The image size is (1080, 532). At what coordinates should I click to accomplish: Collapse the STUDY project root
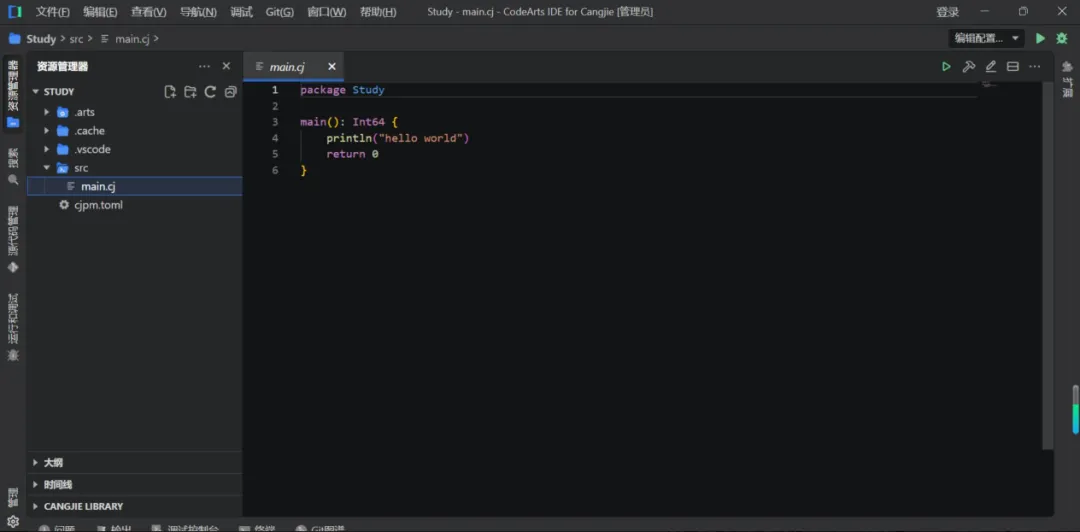coord(36,92)
